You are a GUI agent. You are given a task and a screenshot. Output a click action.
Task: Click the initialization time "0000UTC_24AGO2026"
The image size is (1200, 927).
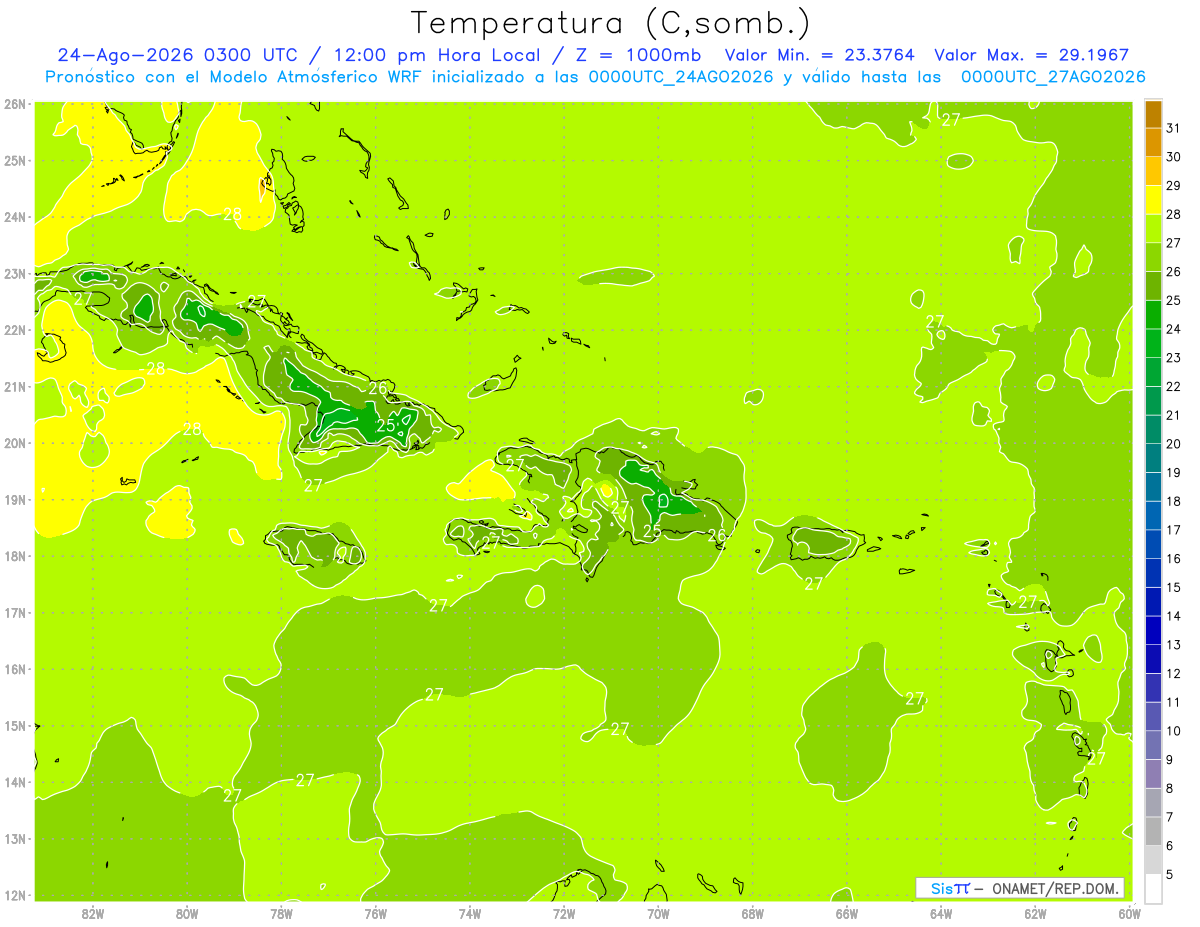tap(680, 77)
